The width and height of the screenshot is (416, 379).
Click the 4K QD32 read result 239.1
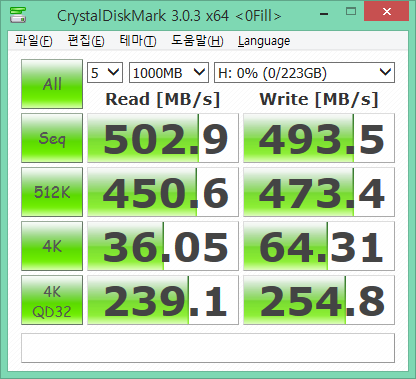click(163, 300)
